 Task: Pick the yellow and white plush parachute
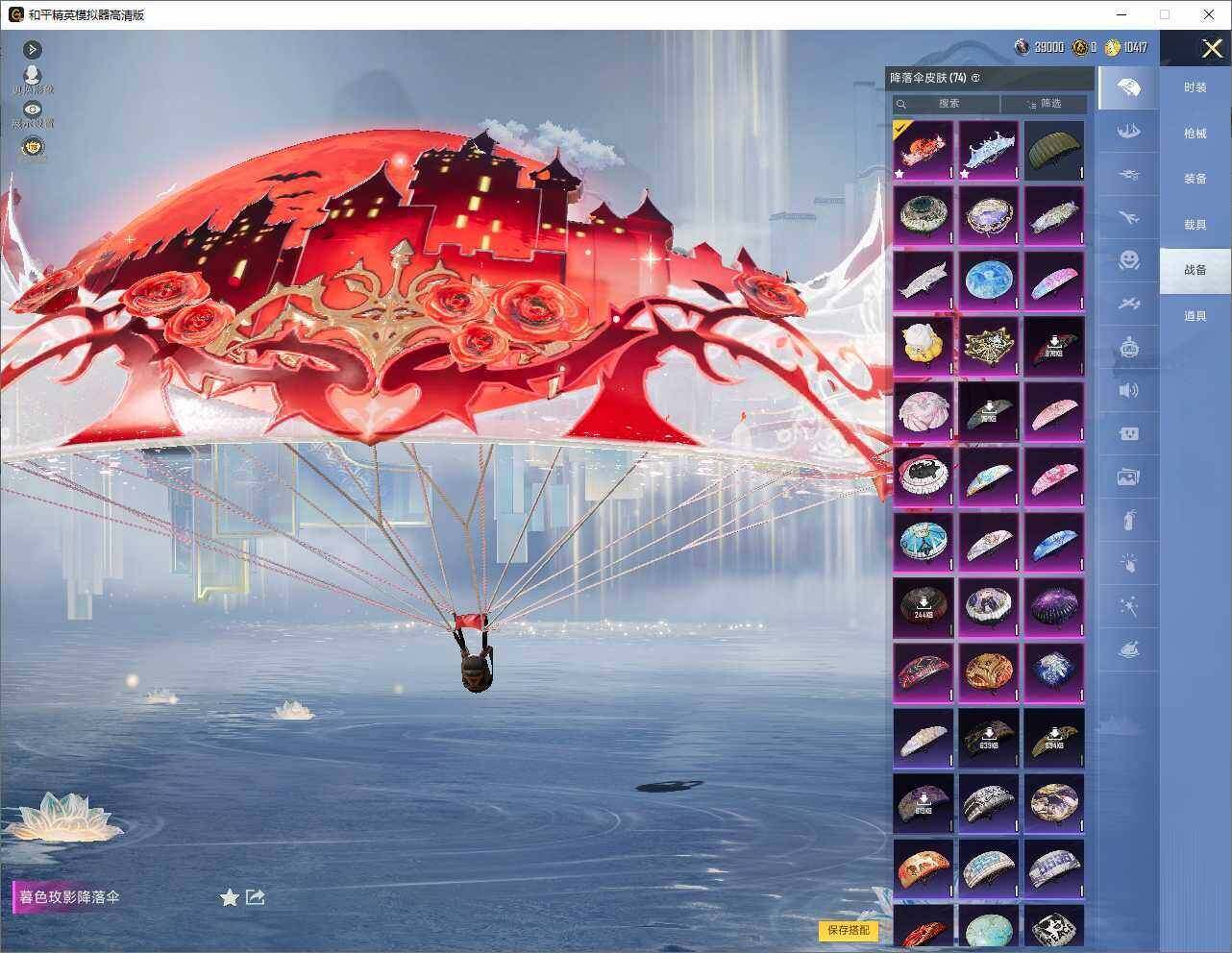click(x=924, y=346)
